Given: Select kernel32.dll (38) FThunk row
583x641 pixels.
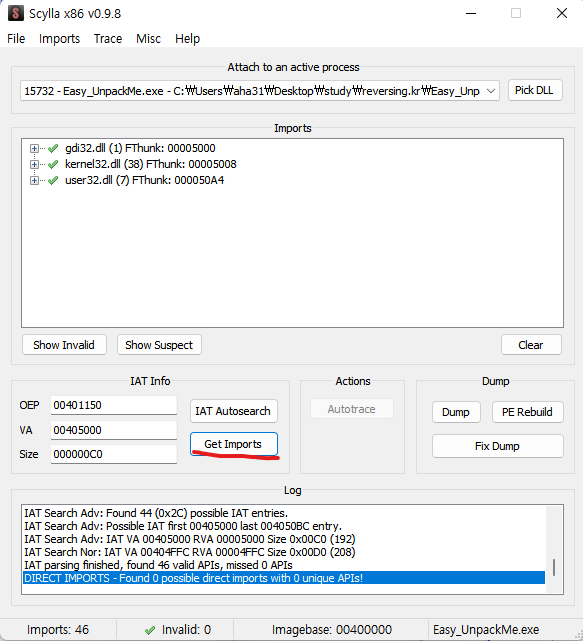Looking at the screenshot, I should [150, 164].
